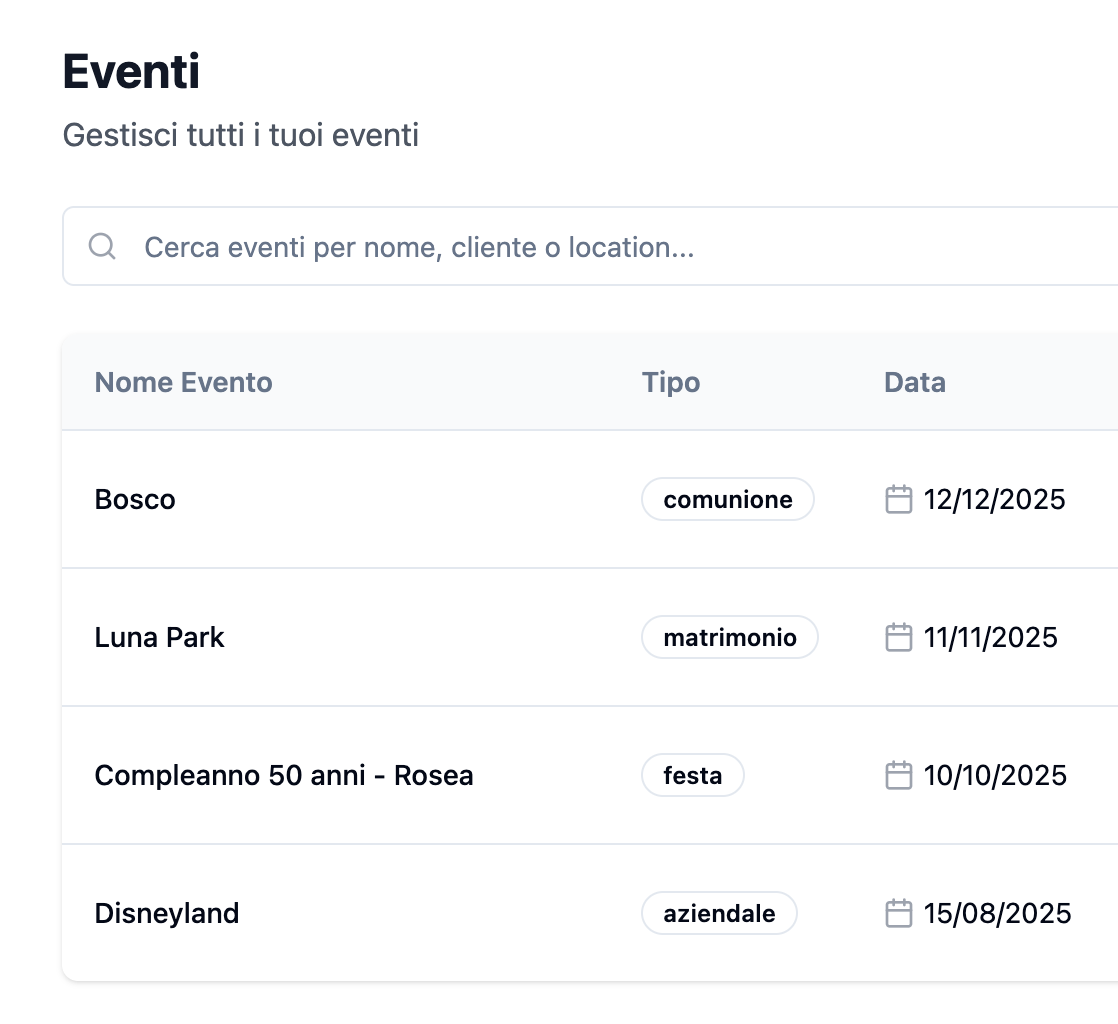
Task: Click the matrimonio badge on Luna Park
Action: [x=729, y=637]
